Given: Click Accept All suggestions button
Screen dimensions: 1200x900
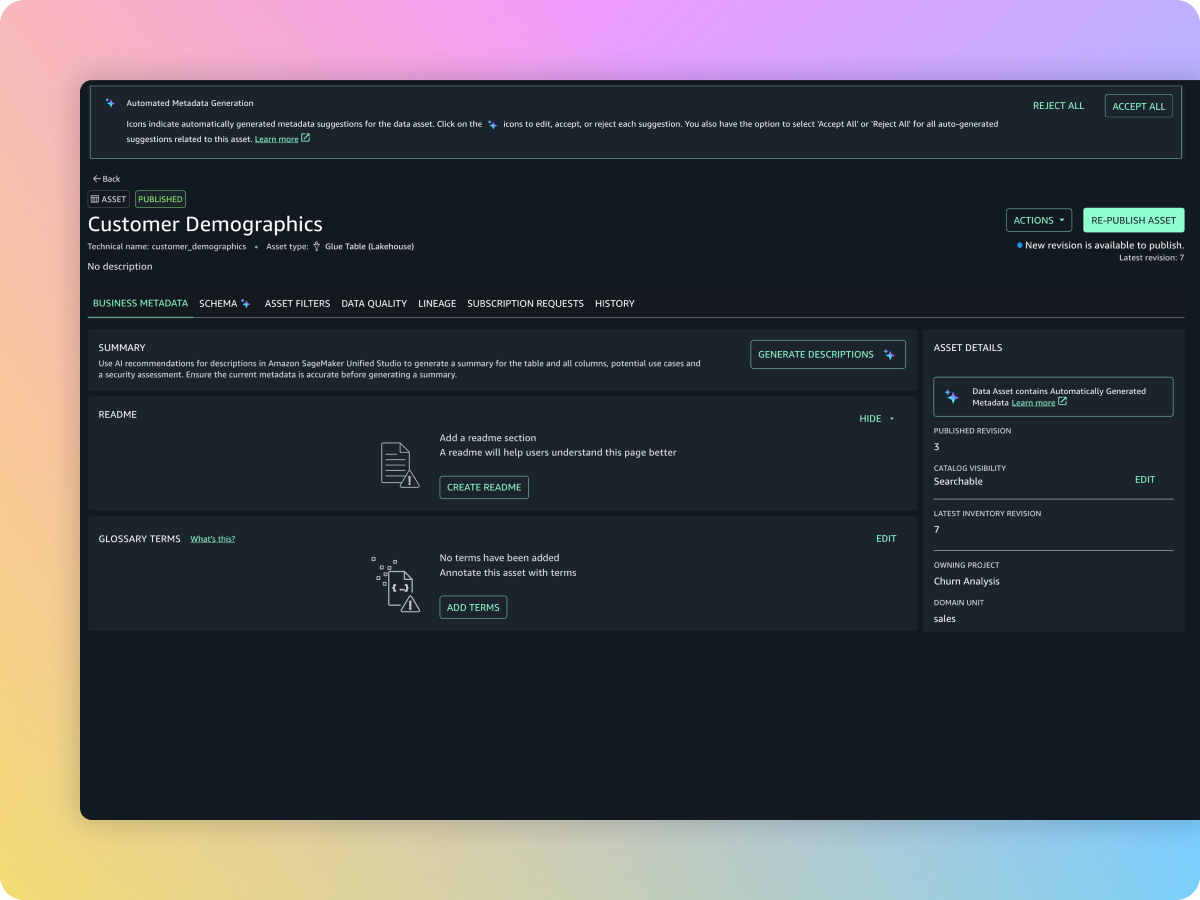Looking at the screenshot, I should (1138, 106).
